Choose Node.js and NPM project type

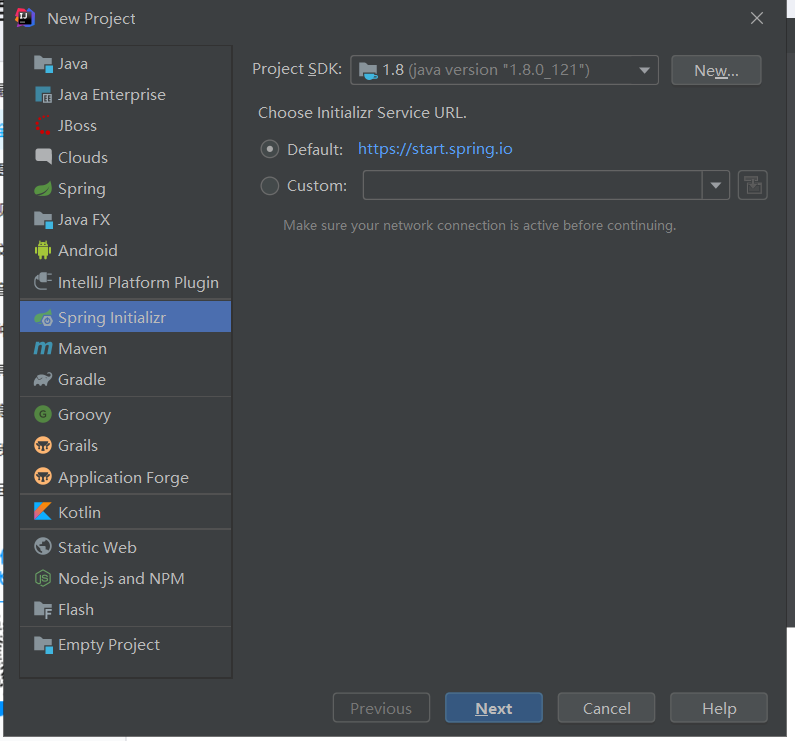[125, 578]
